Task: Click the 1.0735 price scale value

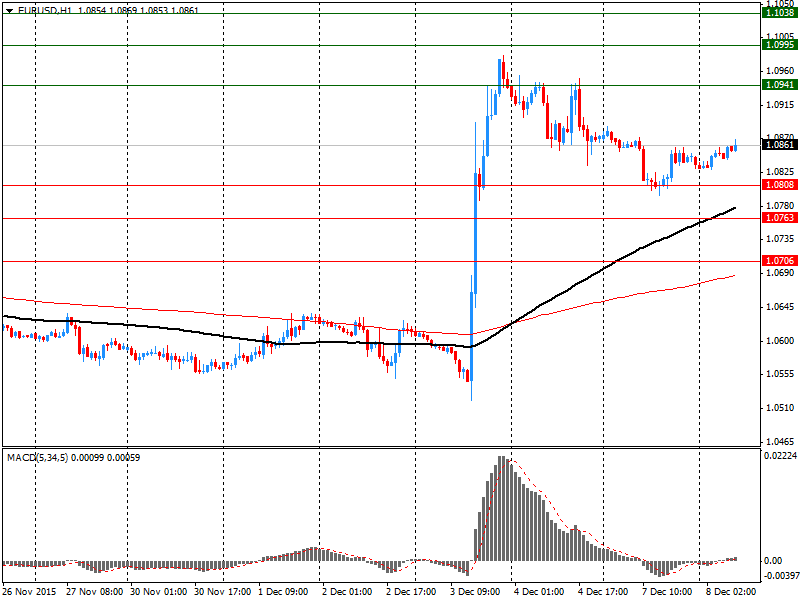Action: tap(780, 239)
